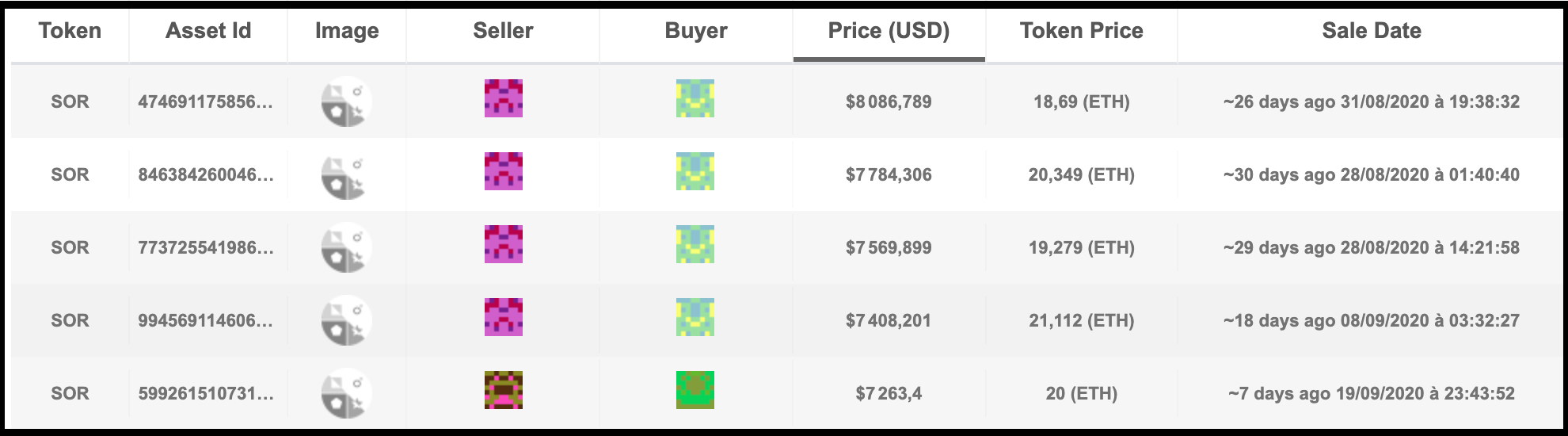Image resolution: width=1568 pixels, height=436 pixels.
Task: Sort by the Sale Date column header
Action: point(1371,31)
